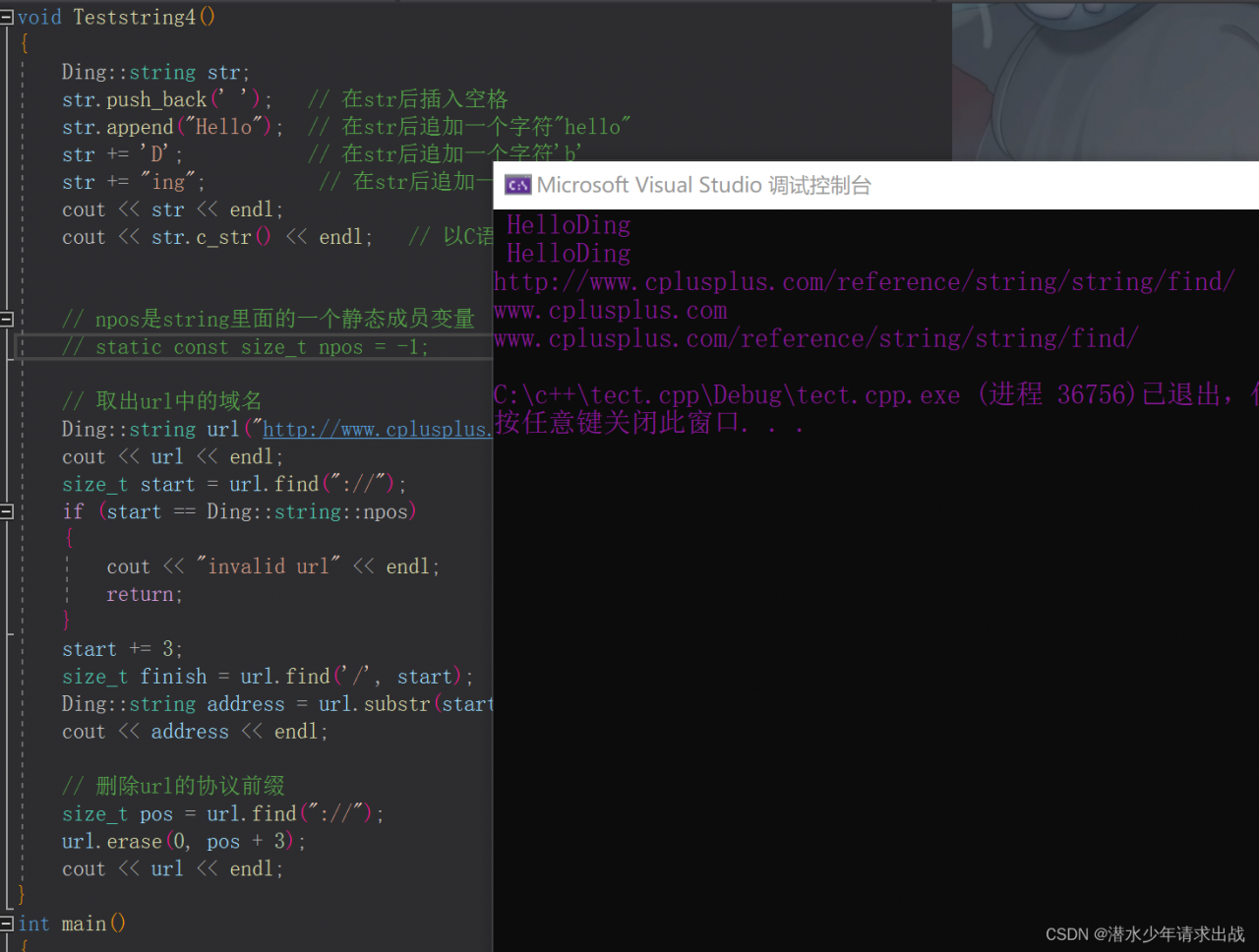Image resolution: width=1259 pixels, height=952 pixels.
Task: Click the 'cout << address << endl;' line
Action: point(195,732)
